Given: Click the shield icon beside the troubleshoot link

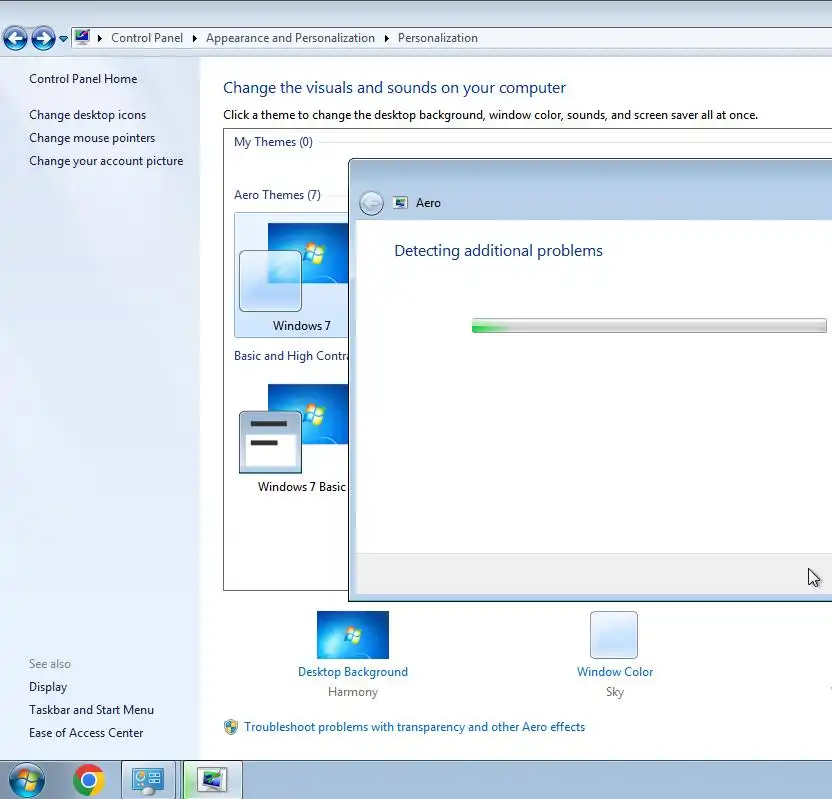Looking at the screenshot, I should pyautogui.click(x=231, y=727).
